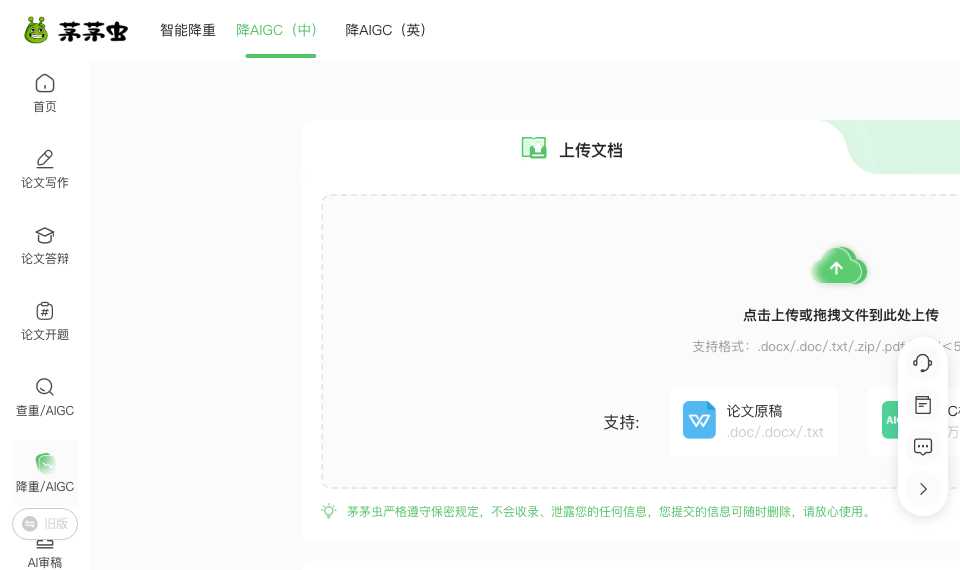Click the lightbulb tip icon
The image size is (960, 570).
tap(329, 511)
